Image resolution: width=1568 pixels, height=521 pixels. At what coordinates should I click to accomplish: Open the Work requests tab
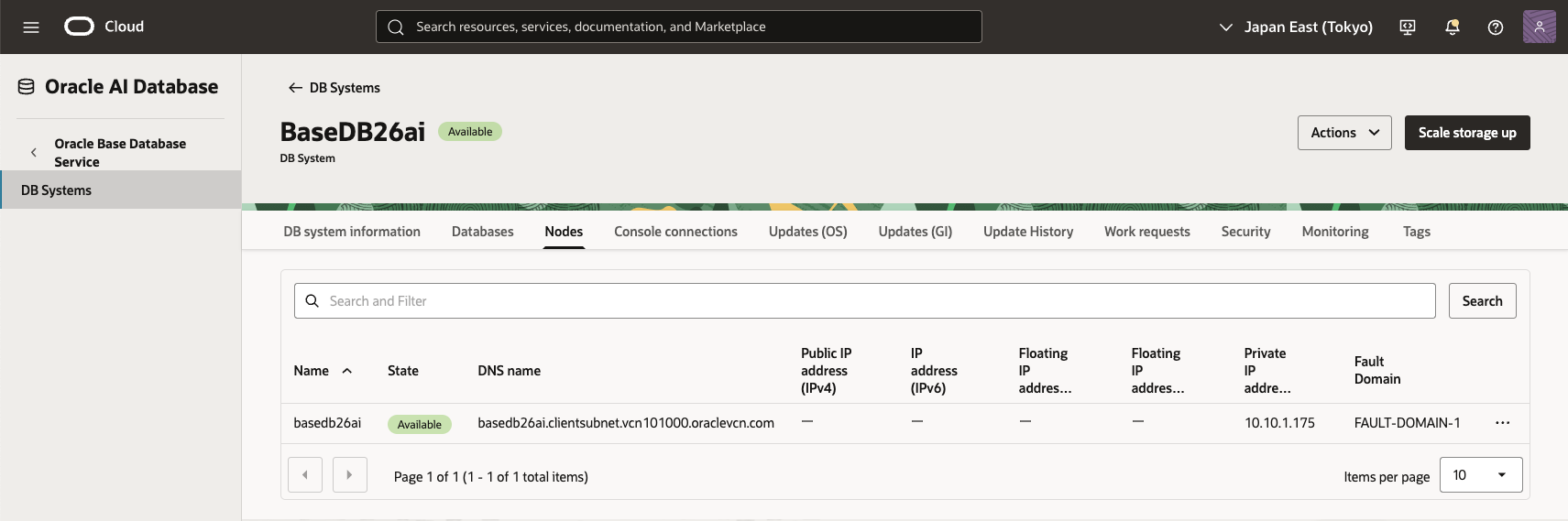point(1147,232)
